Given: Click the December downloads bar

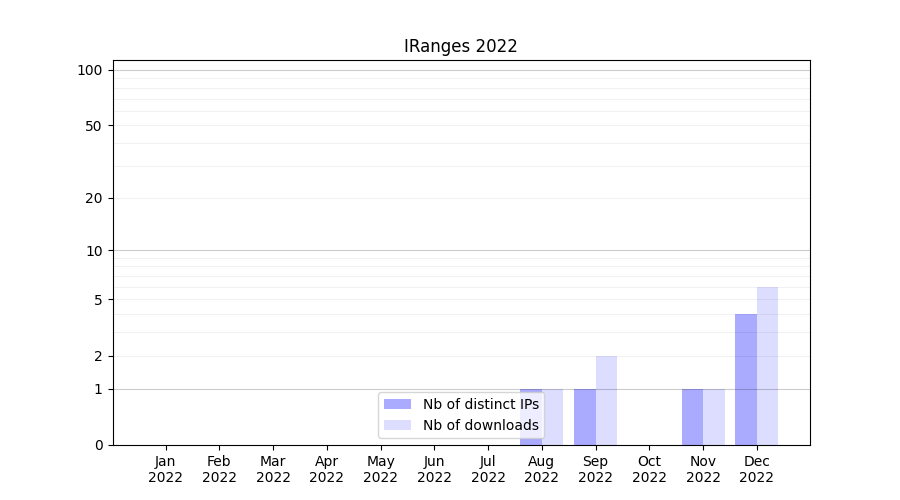Looking at the screenshot, I should tap(767, 366).
